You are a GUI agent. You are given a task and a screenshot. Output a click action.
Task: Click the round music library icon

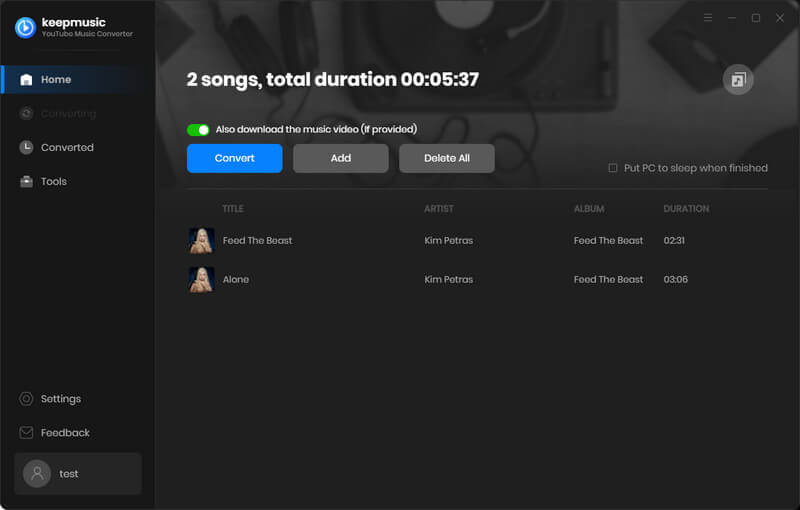pyautogui.click(x=738, y=80)
